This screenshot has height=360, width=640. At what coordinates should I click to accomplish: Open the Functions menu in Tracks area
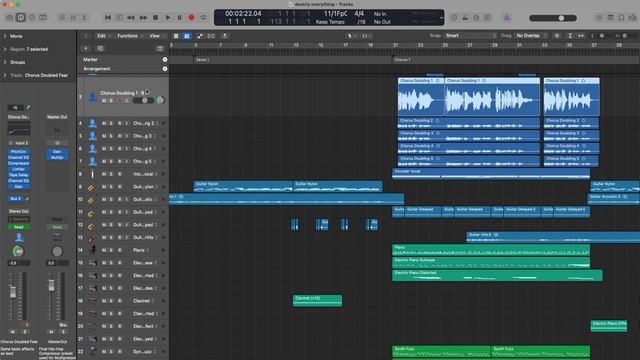(130, 36)
